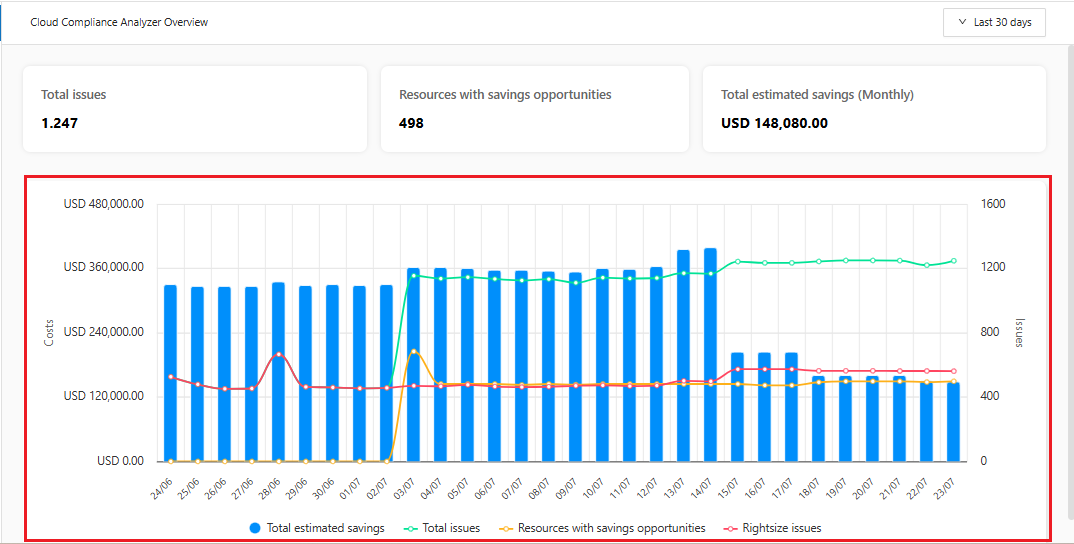
Task: Click the green Total issues point on 23/07
Action: tap(953, 261)
